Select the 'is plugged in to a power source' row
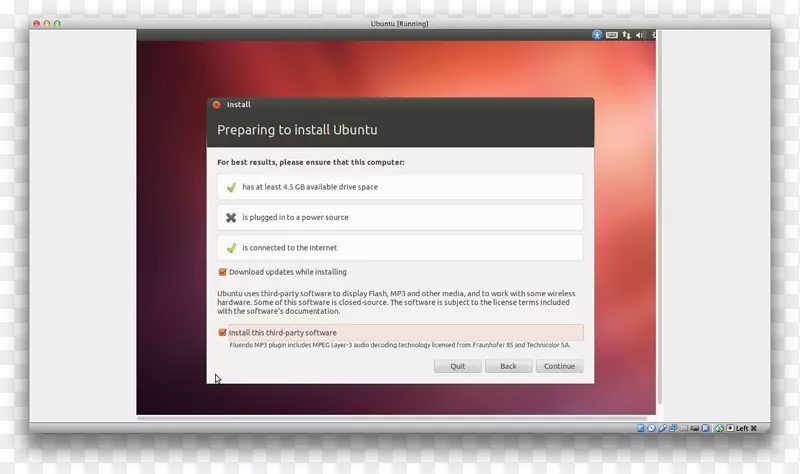The image size is (800, 474). (400, 217)
